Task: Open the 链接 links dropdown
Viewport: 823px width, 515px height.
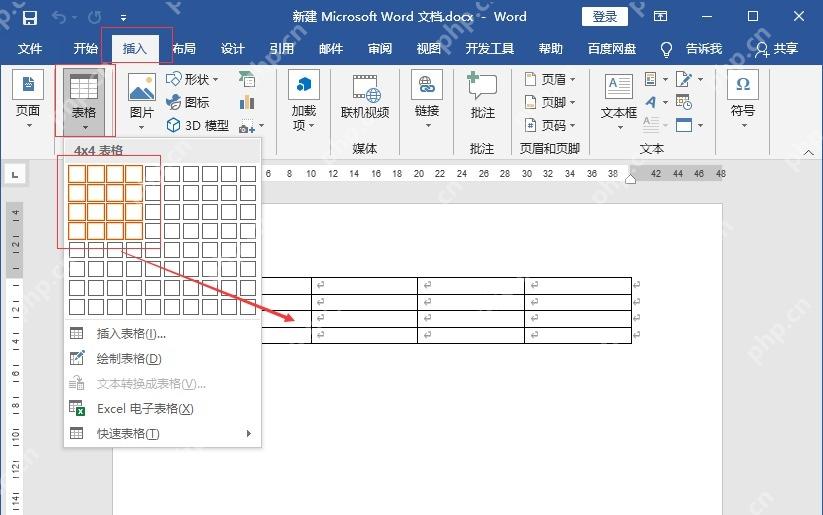Action: pos(427,100)
